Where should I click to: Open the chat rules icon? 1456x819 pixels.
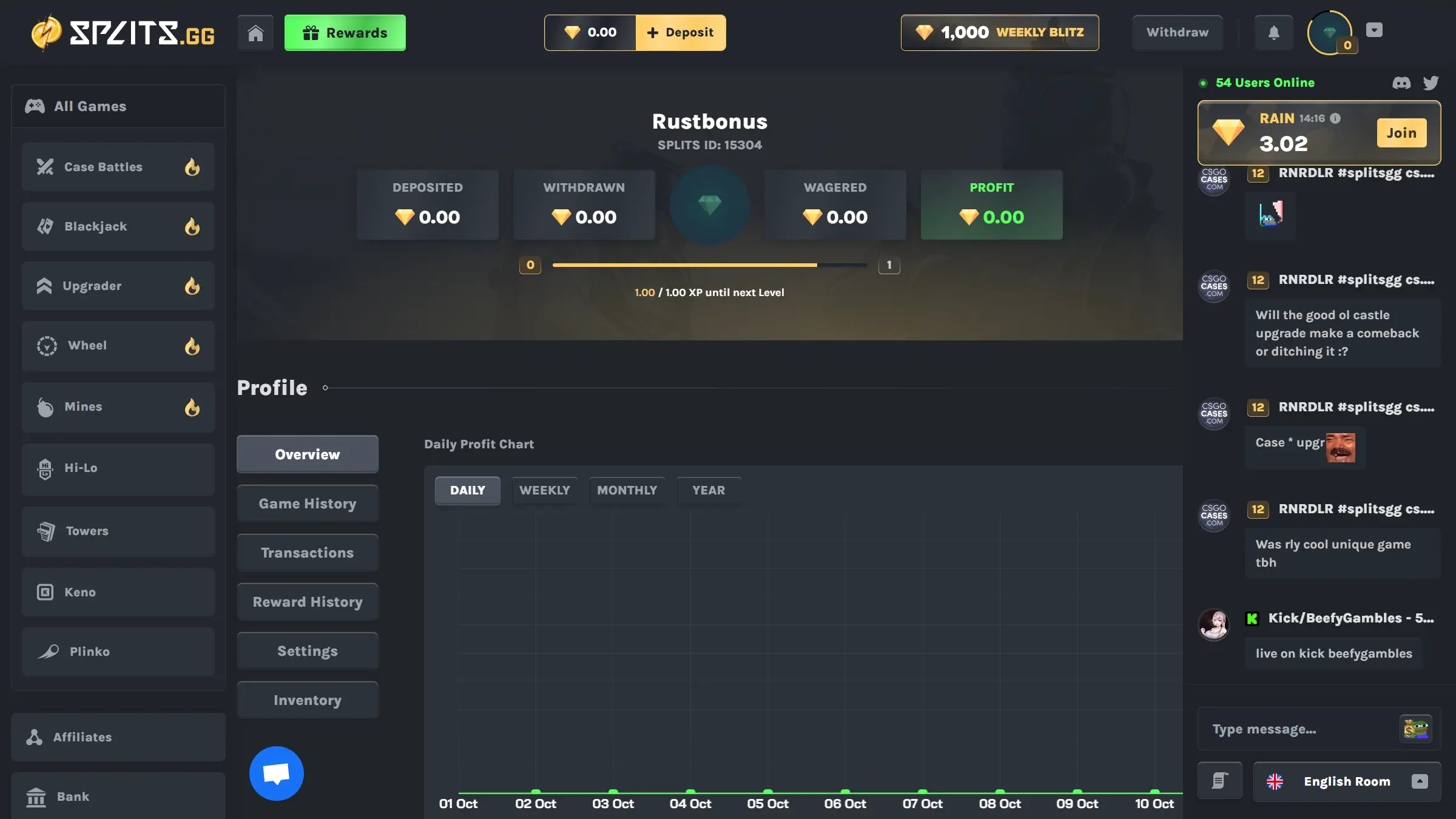coord(1220,781)
